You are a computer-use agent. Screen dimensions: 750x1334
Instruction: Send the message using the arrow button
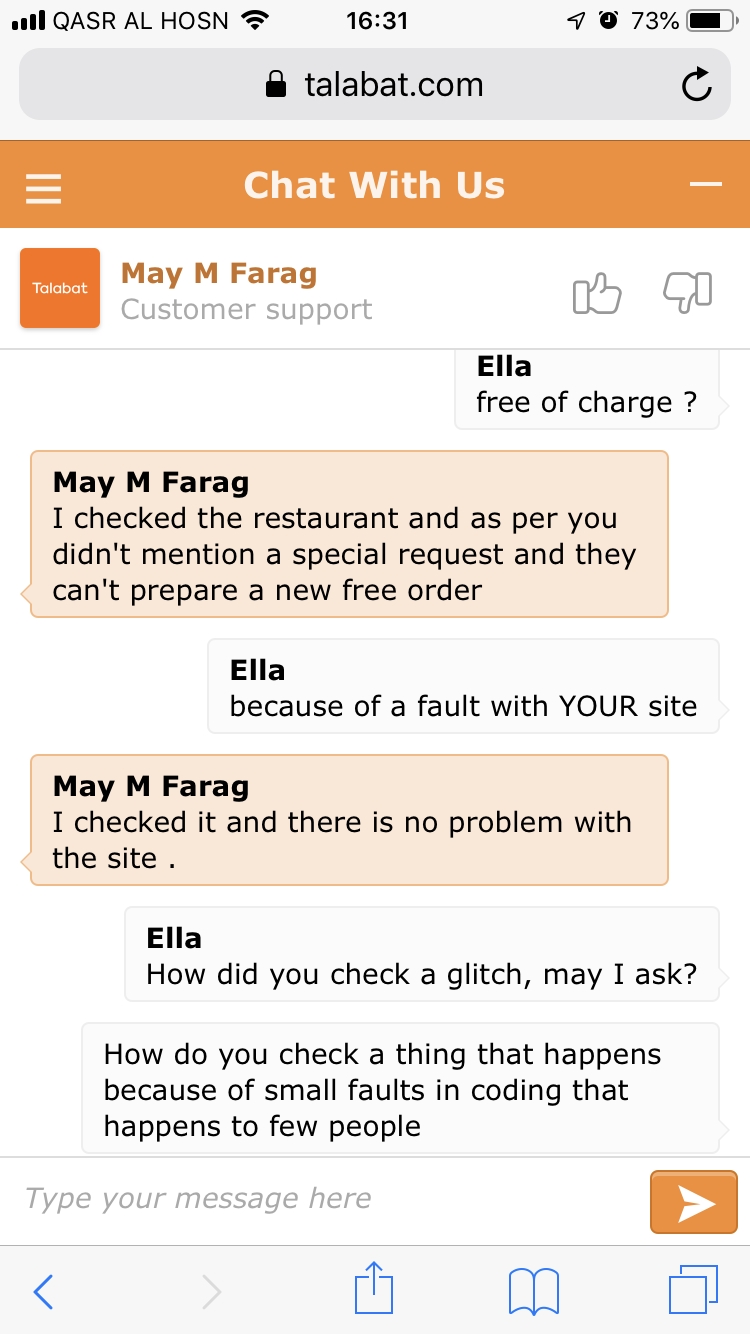[694, 1202]
